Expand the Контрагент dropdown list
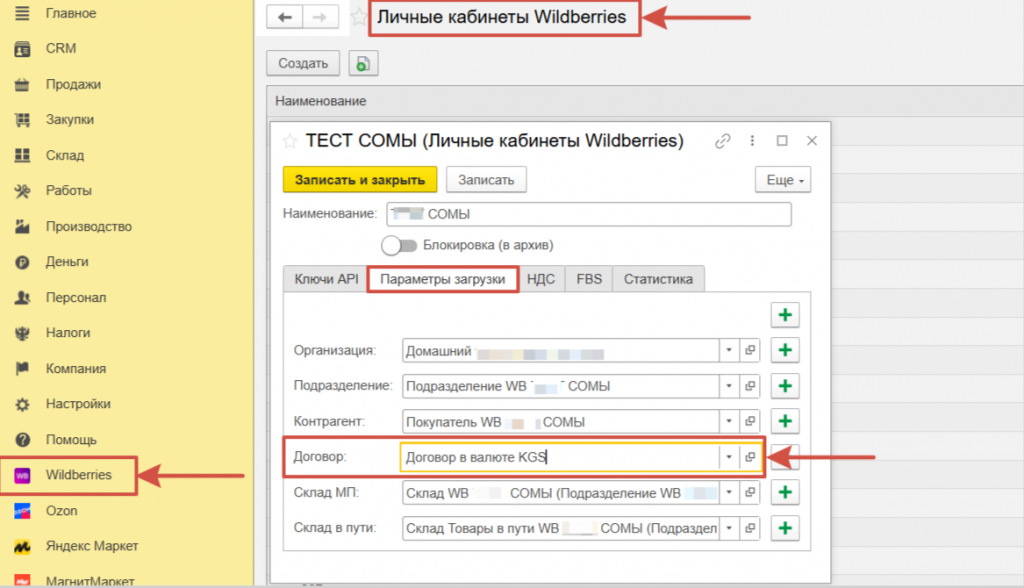This screenshot has height=588, width=1024. pos(729,422)
